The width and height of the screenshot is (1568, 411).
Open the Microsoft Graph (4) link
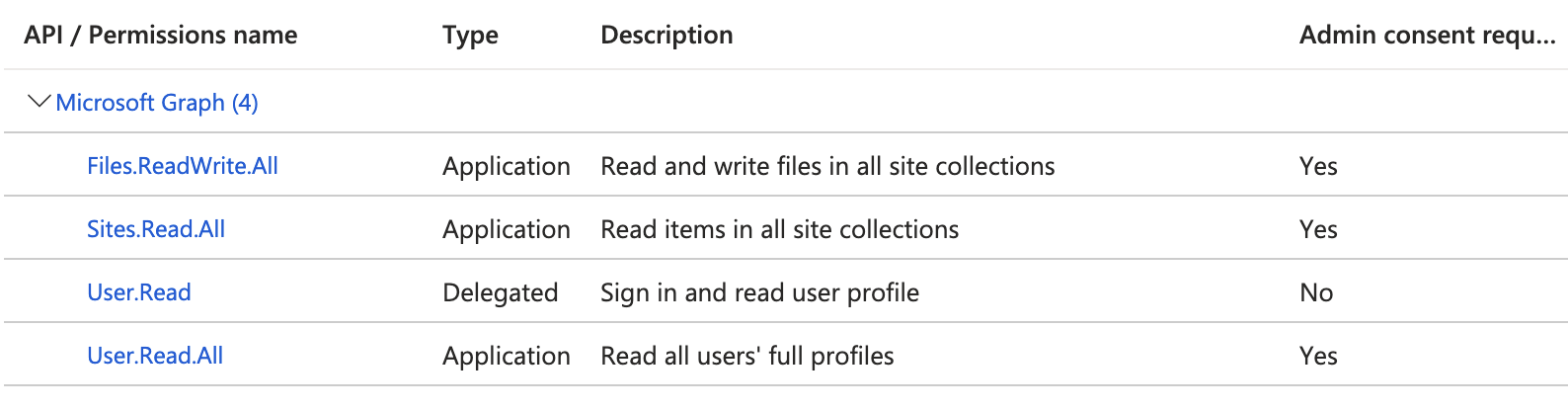[157, 103]
